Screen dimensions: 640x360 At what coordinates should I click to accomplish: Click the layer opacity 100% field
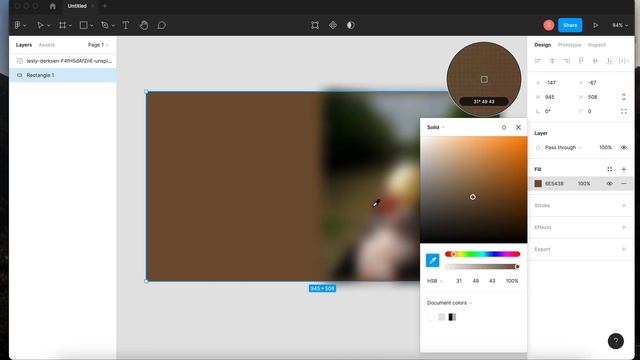pyautogui.click(x=605, y=147)
